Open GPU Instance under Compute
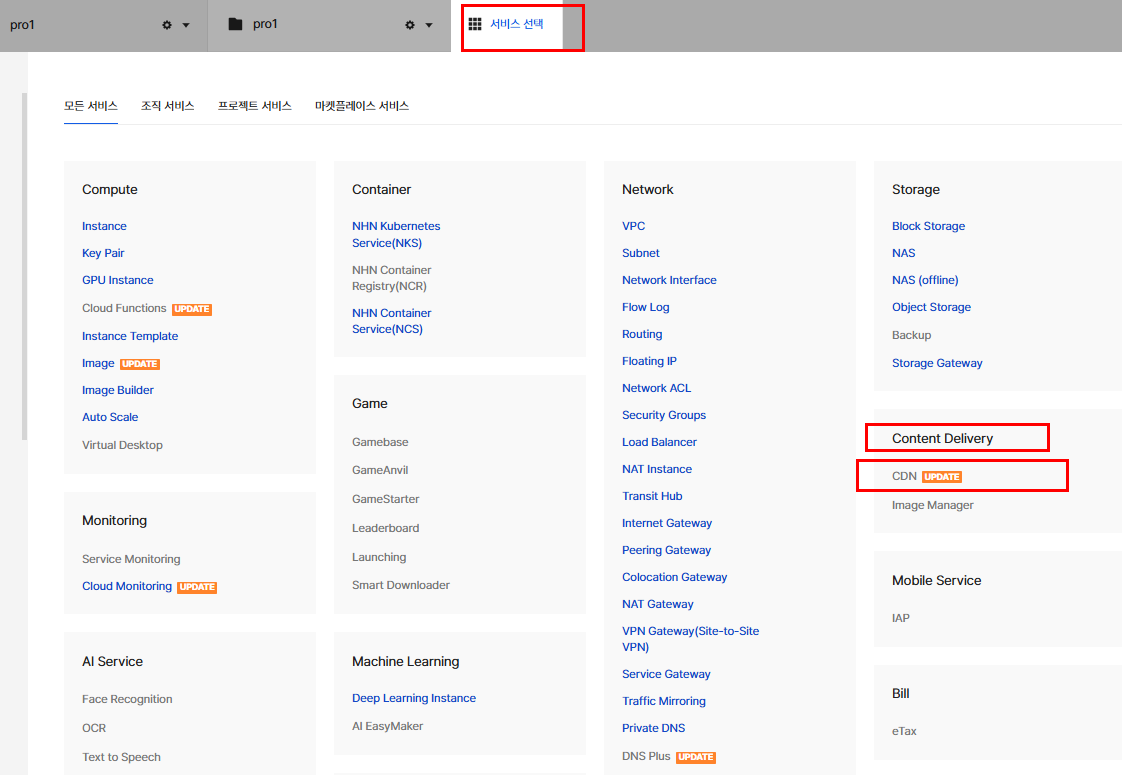The width and height of the screenshot is (1122, 775). coord(117,281)
